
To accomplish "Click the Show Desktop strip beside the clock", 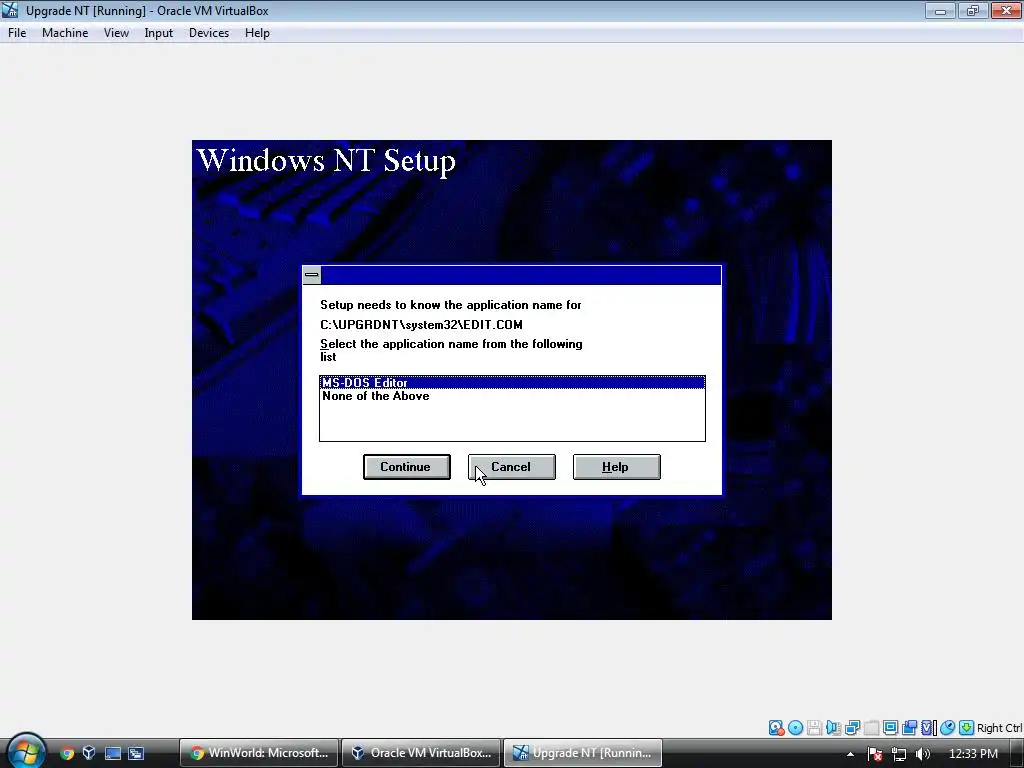I will 1017,754.
